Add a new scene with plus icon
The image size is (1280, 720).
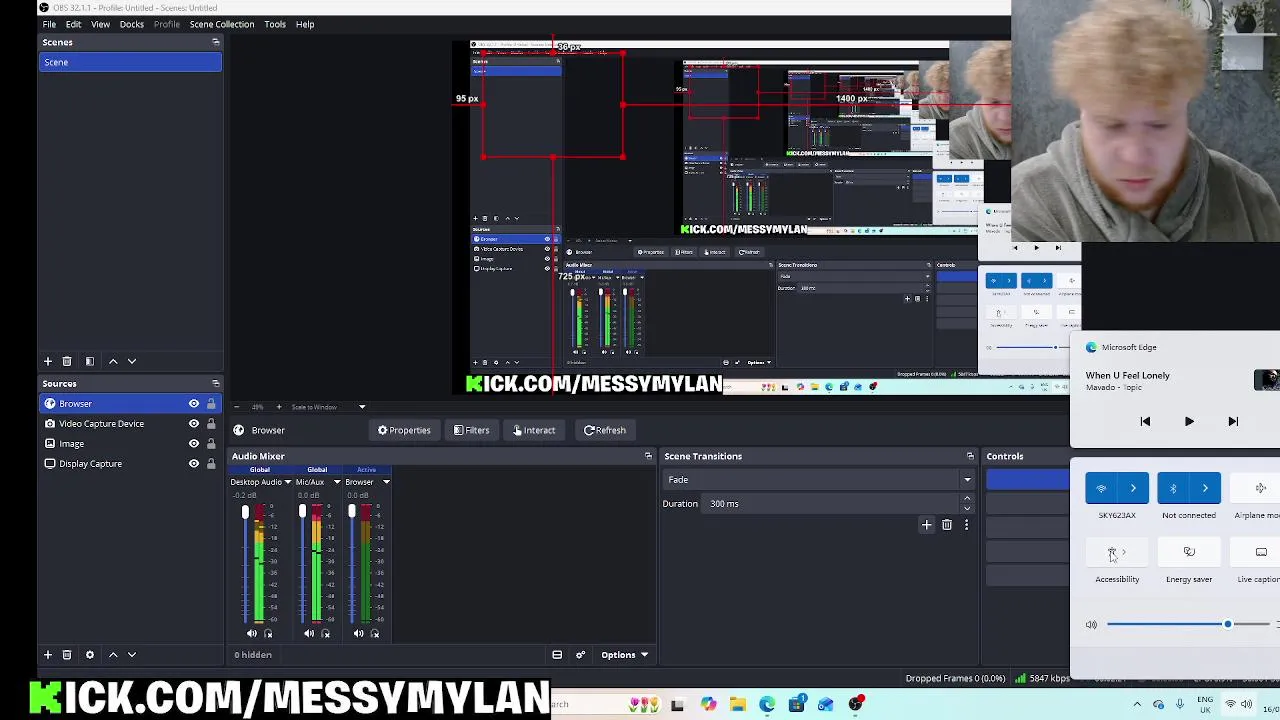[47, 361]
